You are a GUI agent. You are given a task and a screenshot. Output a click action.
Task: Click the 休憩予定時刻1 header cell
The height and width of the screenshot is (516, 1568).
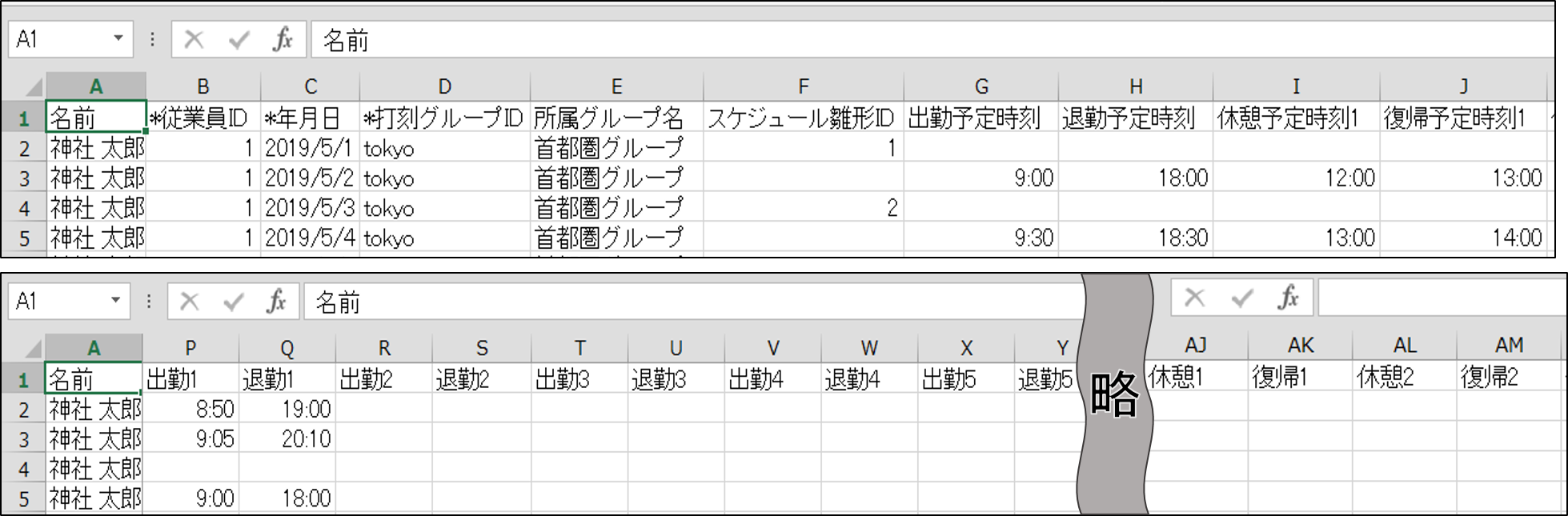tap(1297, 118)
